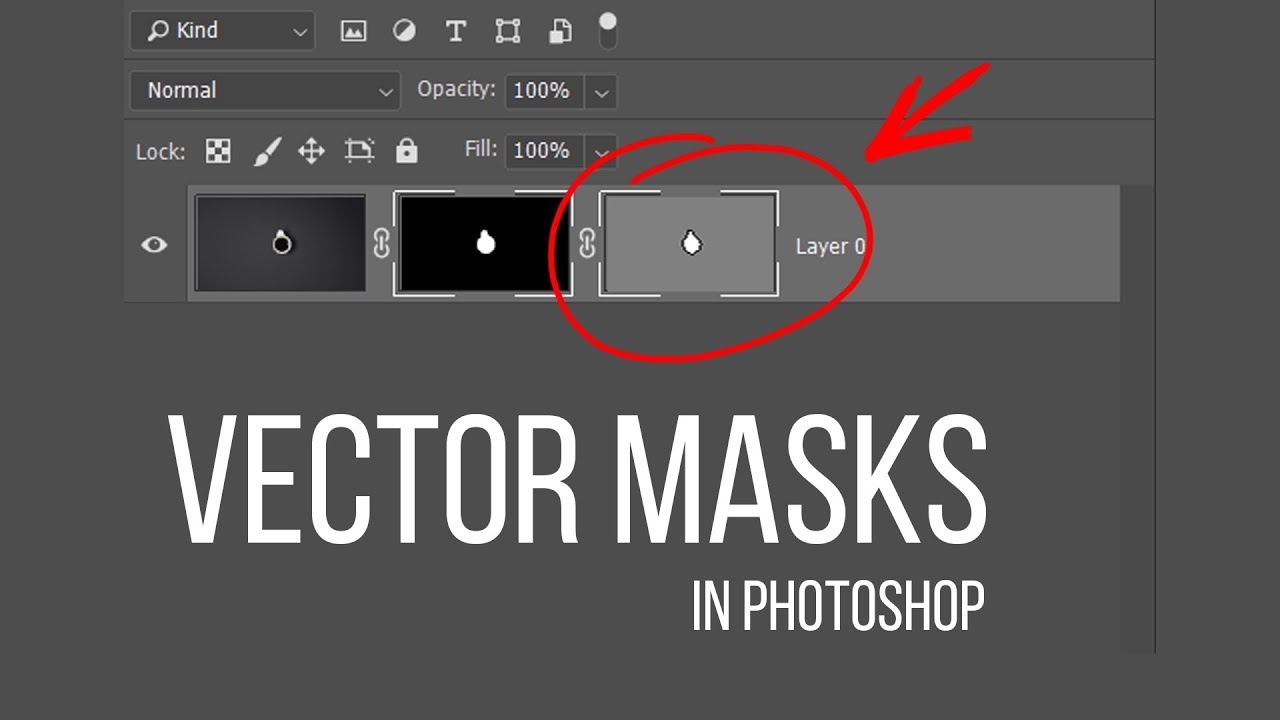Lock transparent pixels on Layer 0

pyautogui.click(x=220, y=150)
